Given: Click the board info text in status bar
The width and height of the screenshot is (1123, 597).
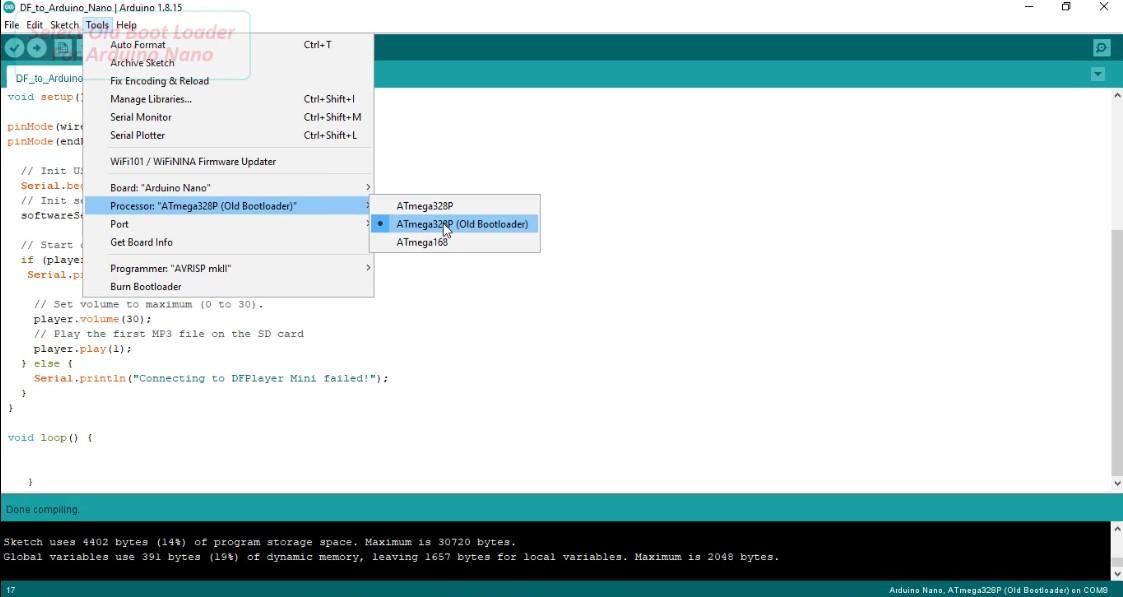Looking at the screenshot, I should (998, 591).
